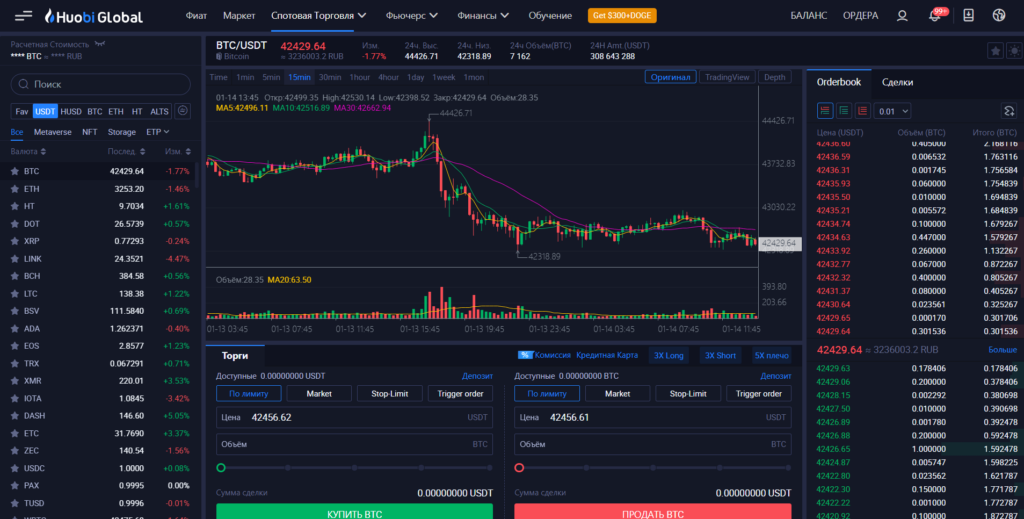Open the 3X Long option
Image resolution: width=1024 pixels, height=519 pixels.
669,355
